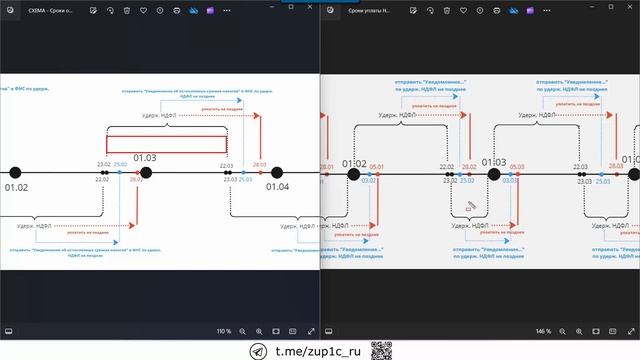
Task: Toggle filmstrip in left СХЕМА window
Action: point(9,331)
